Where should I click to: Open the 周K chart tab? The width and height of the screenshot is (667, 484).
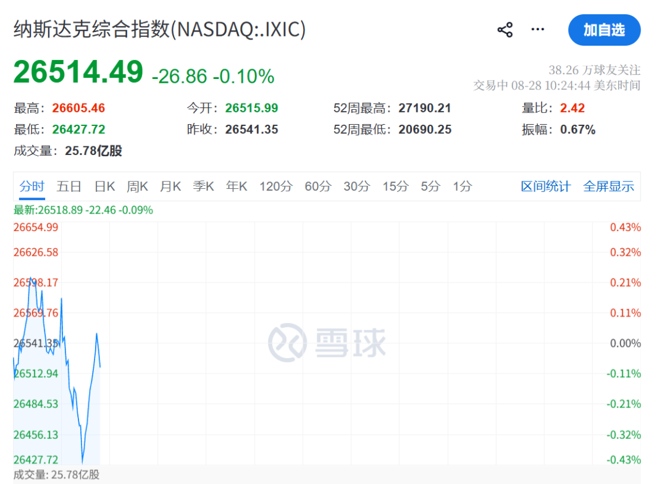pos(137,186)
